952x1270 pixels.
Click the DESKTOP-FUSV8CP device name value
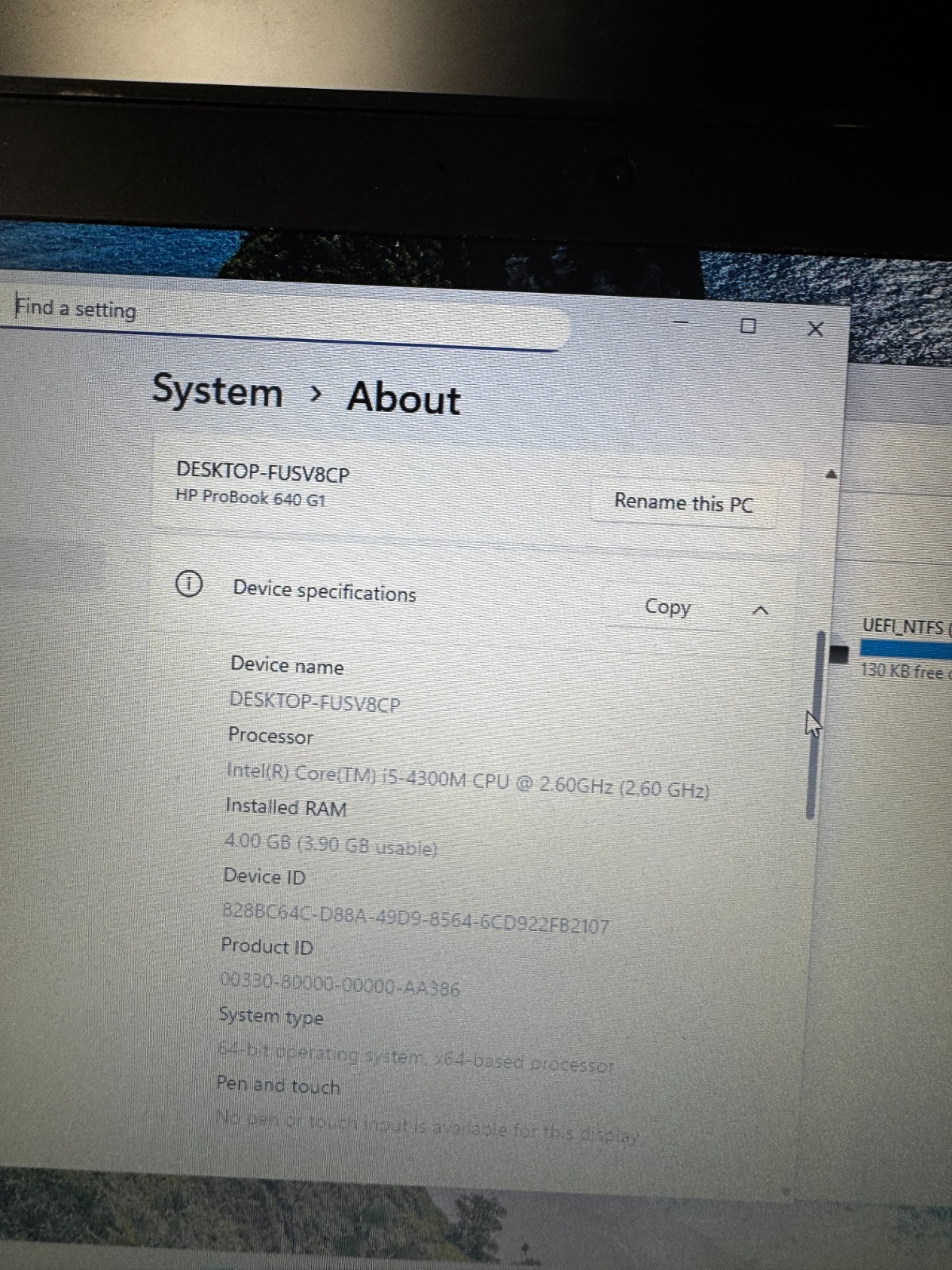tap(315, 702)
